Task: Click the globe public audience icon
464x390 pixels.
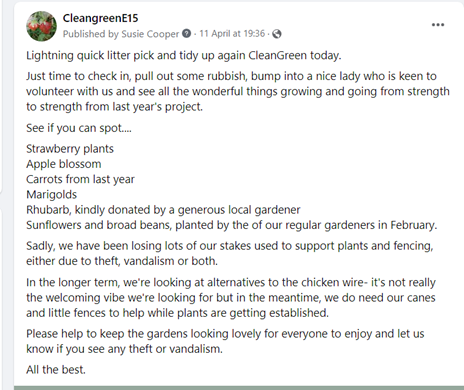Action: pos(277,34)
